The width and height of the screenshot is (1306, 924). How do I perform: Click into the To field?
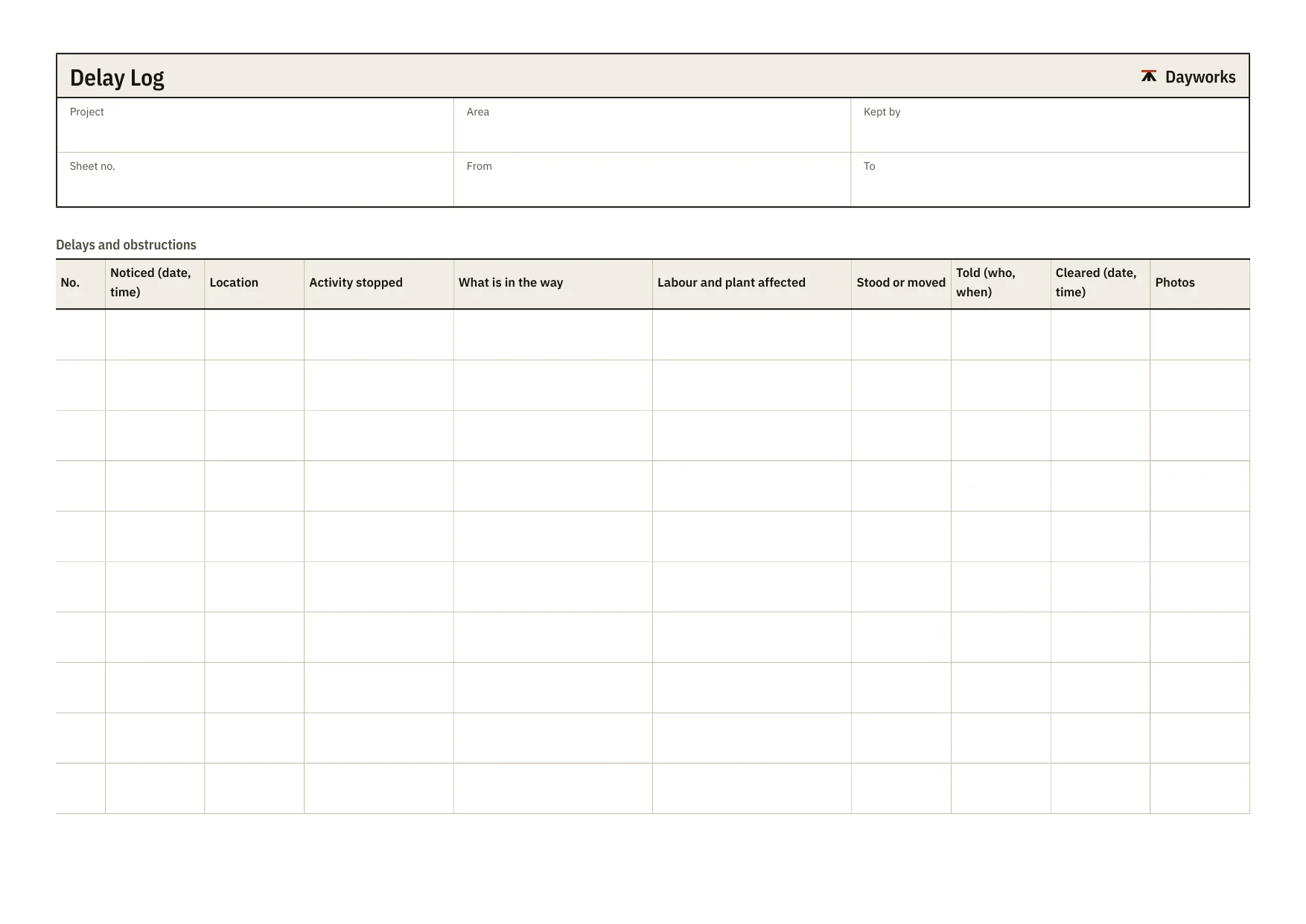click(x=1050, y=179)
